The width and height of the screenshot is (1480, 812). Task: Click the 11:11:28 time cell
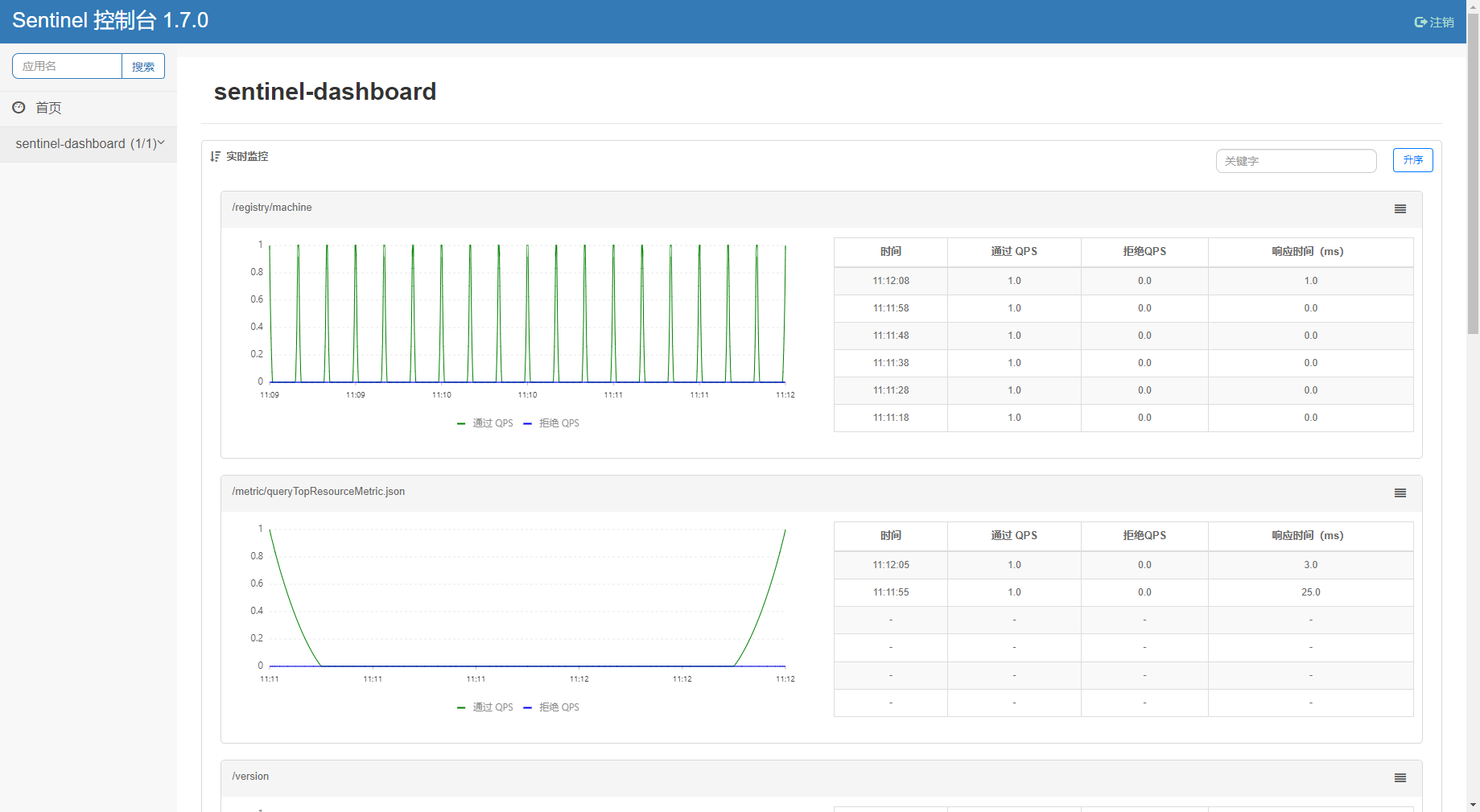click(891, 390)
